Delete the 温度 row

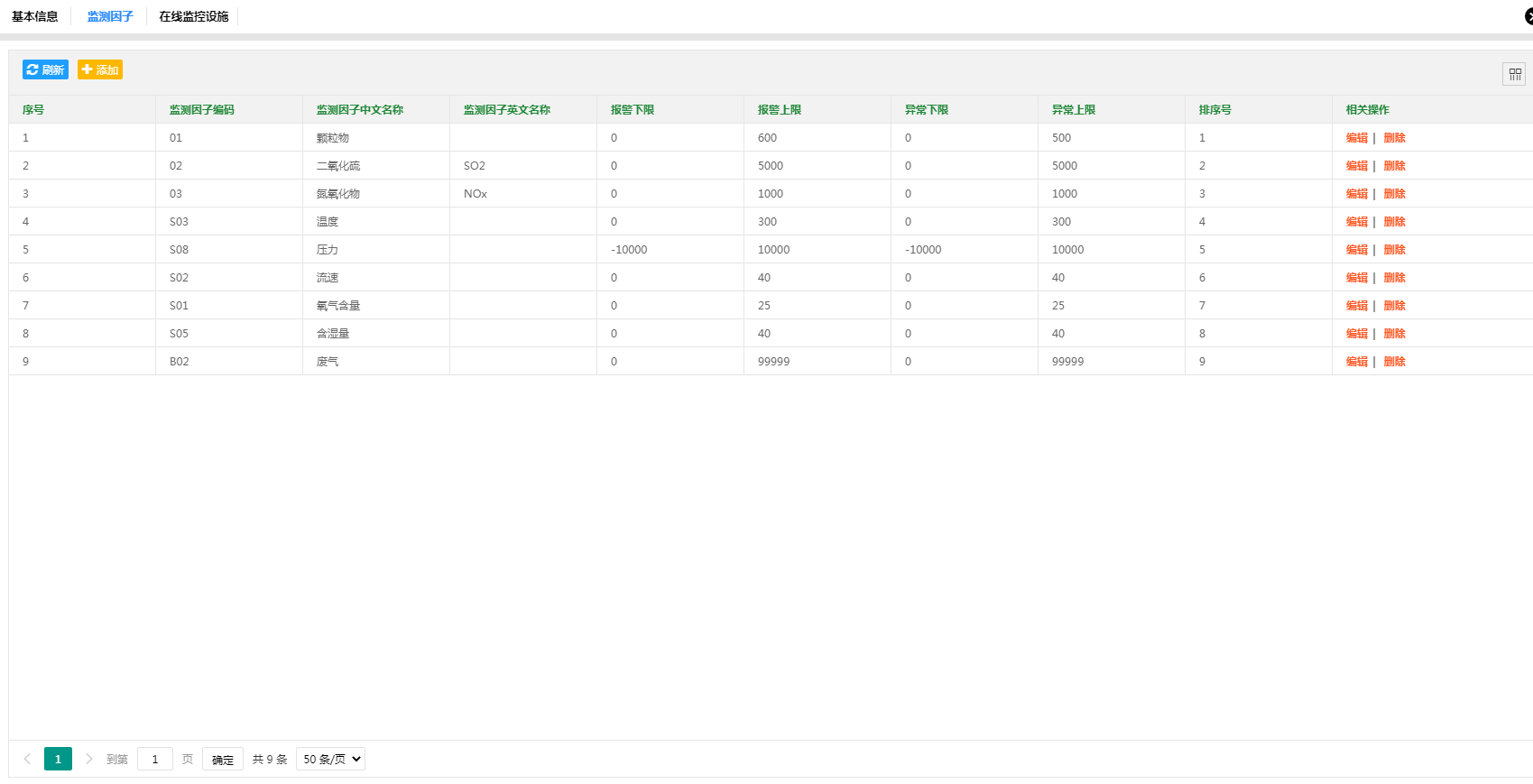click(1394, 222)
